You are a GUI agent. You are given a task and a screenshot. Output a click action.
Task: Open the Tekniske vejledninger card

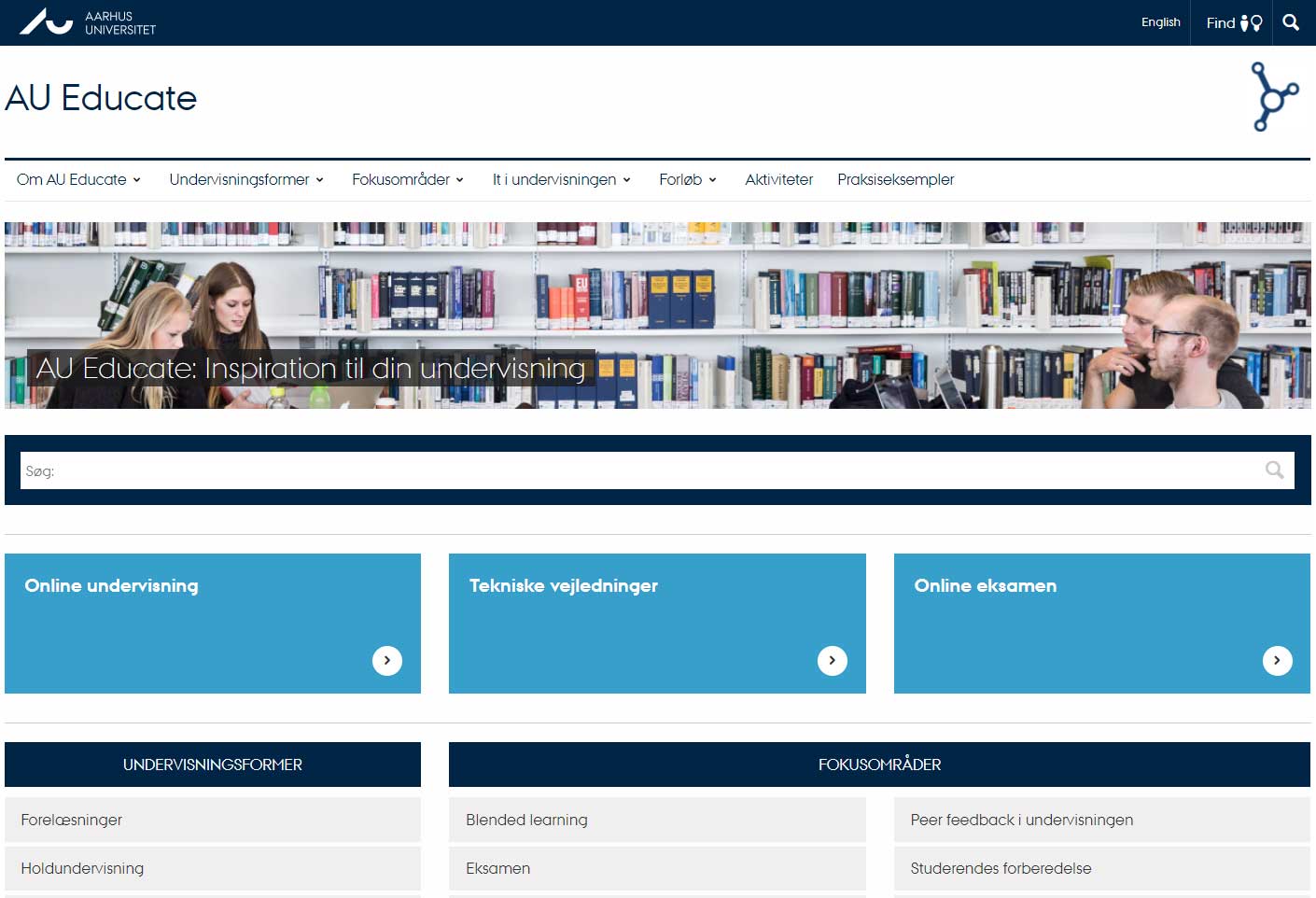657,624
